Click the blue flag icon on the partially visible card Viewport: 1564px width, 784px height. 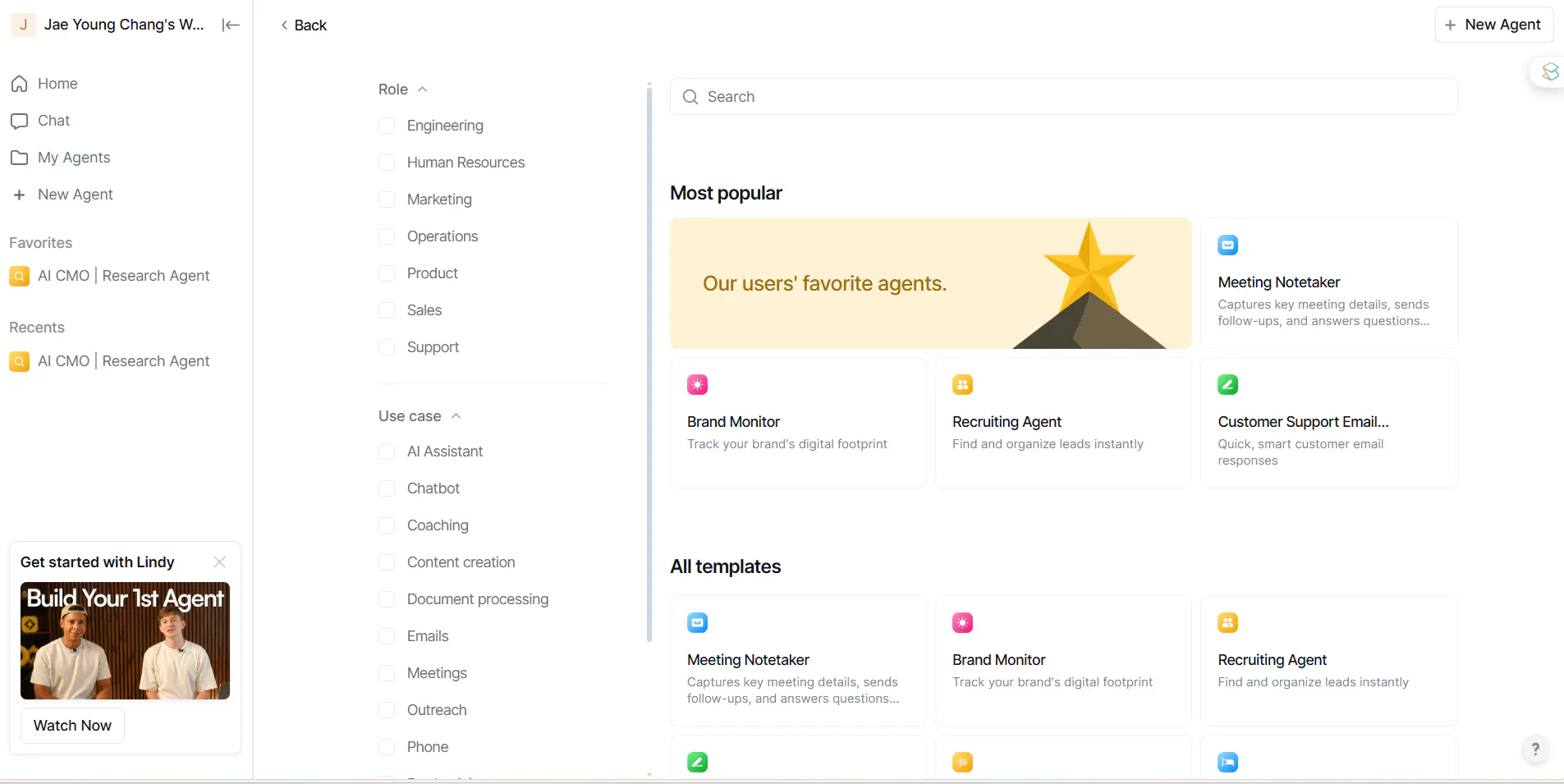click(1228, 762)
